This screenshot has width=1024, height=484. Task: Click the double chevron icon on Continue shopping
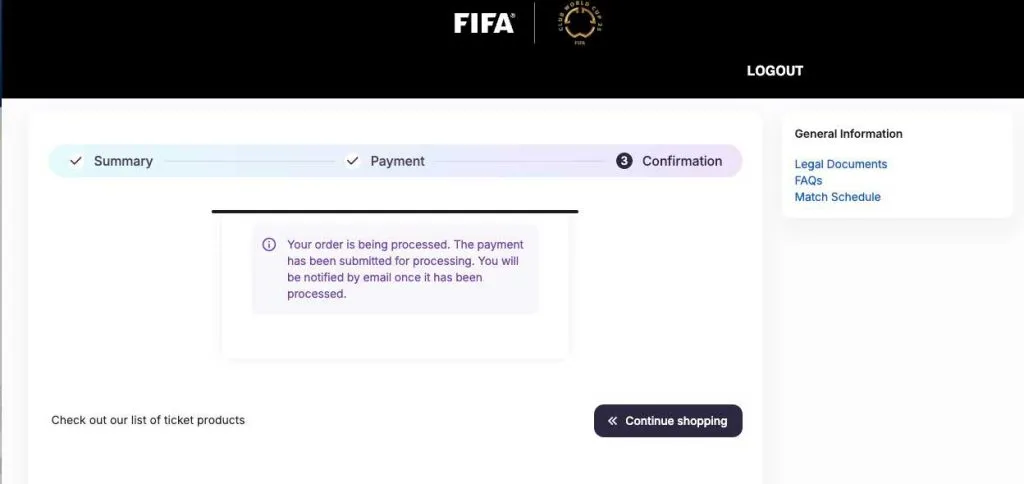click(612, 421)
